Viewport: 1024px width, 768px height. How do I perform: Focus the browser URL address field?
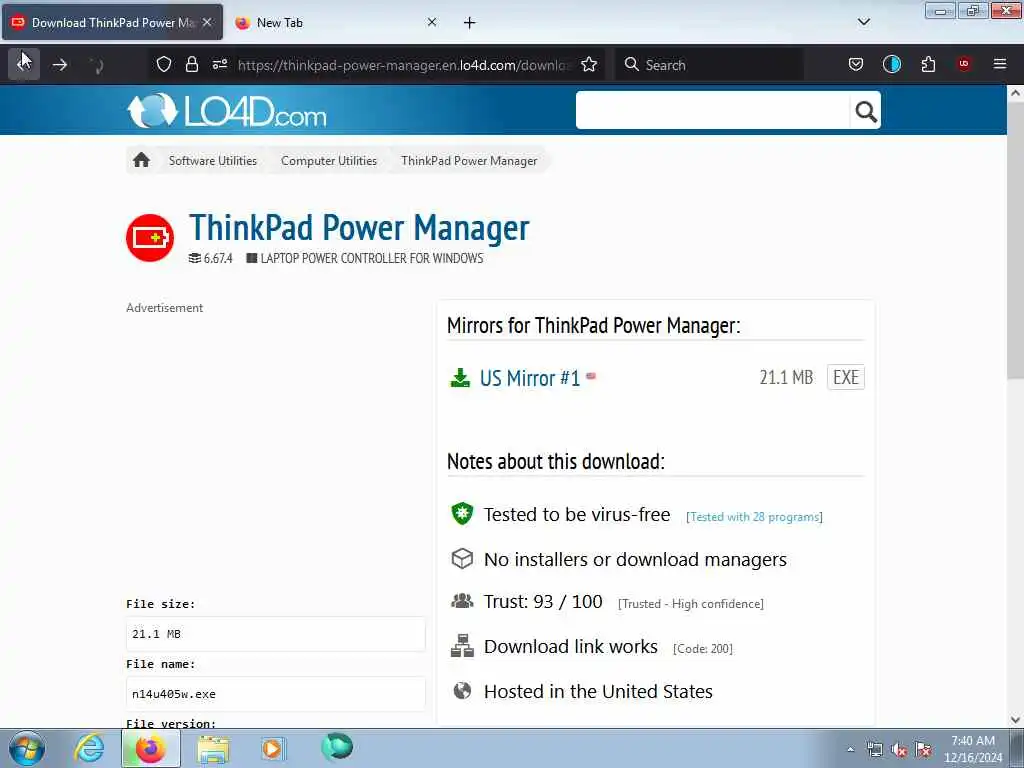tap(405, 65)
